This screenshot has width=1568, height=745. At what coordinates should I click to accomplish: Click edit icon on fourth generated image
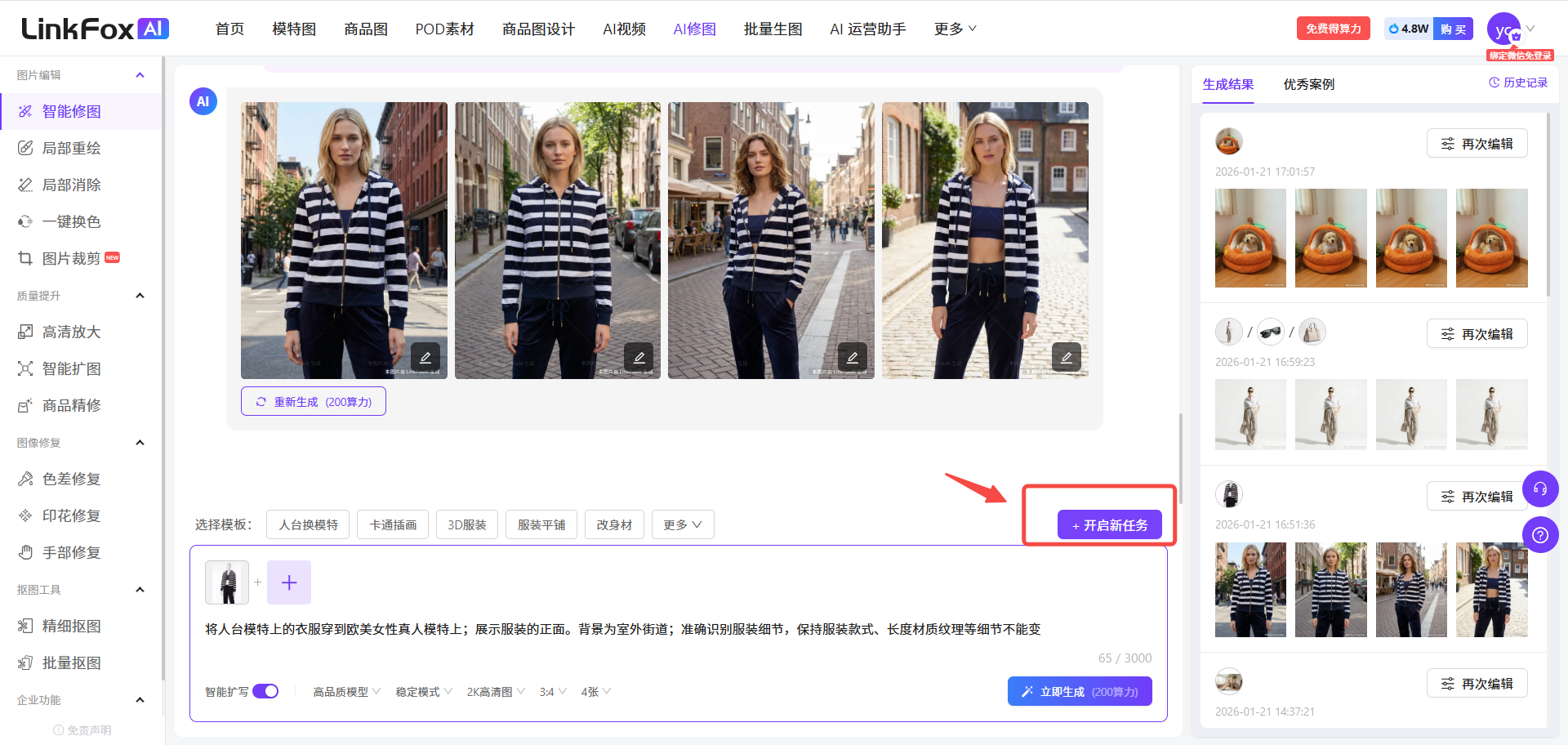(1067, 357)
